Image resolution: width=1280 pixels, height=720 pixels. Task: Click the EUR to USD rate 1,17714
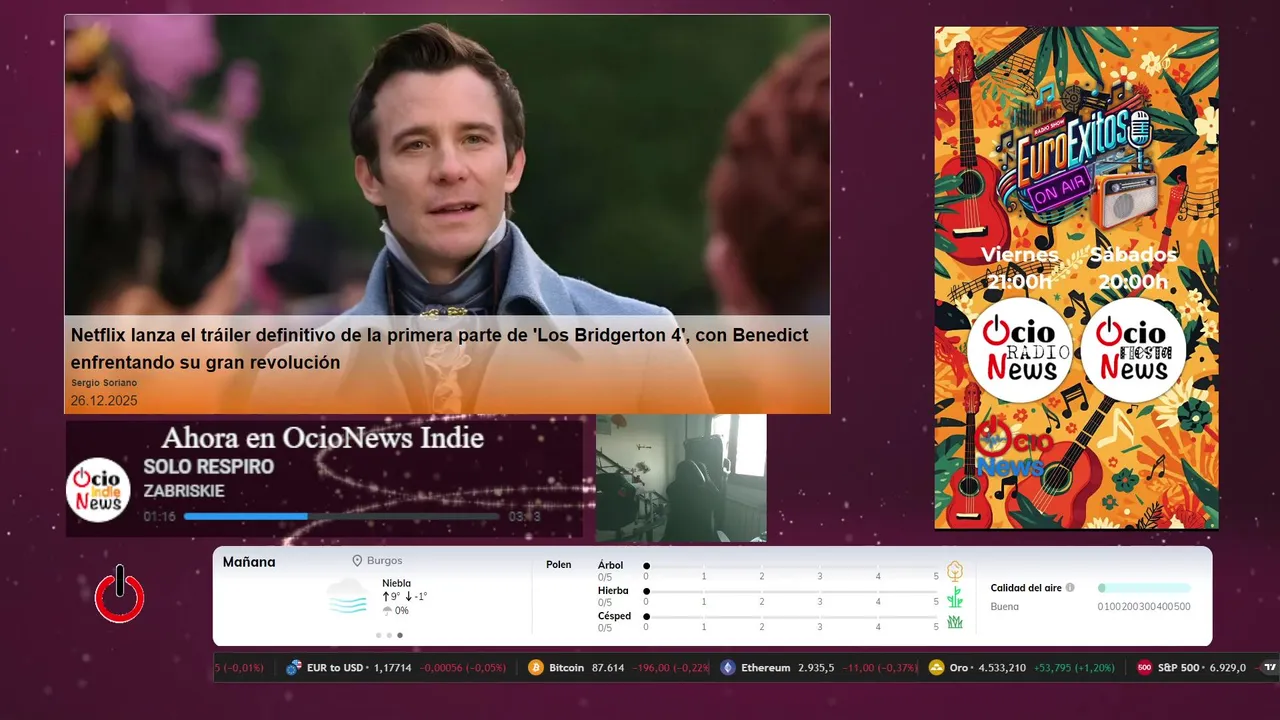tap(392, 668)
